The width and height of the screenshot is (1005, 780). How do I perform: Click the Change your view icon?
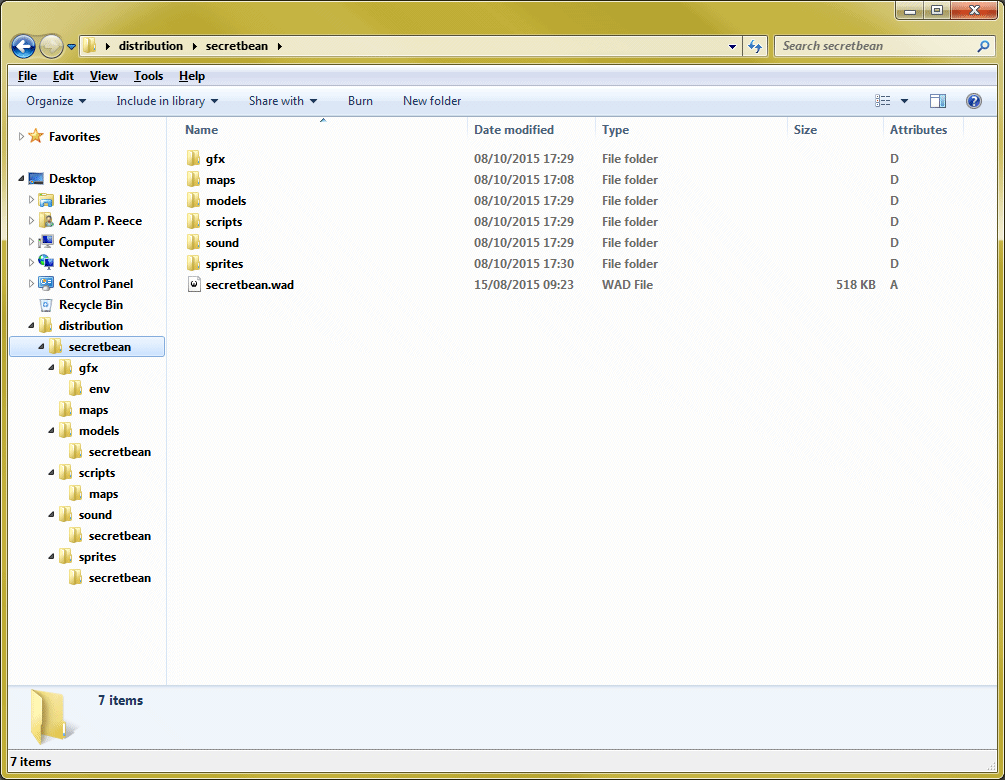pos(883,101)
